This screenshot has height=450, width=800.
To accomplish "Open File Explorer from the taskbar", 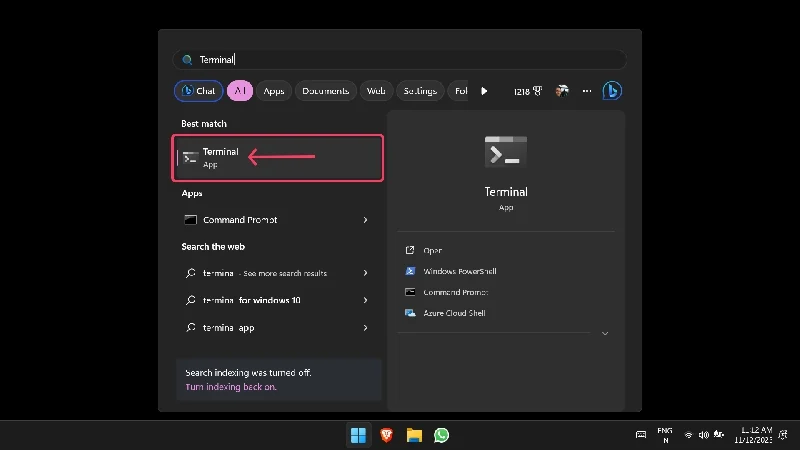I will pos(414,435).
